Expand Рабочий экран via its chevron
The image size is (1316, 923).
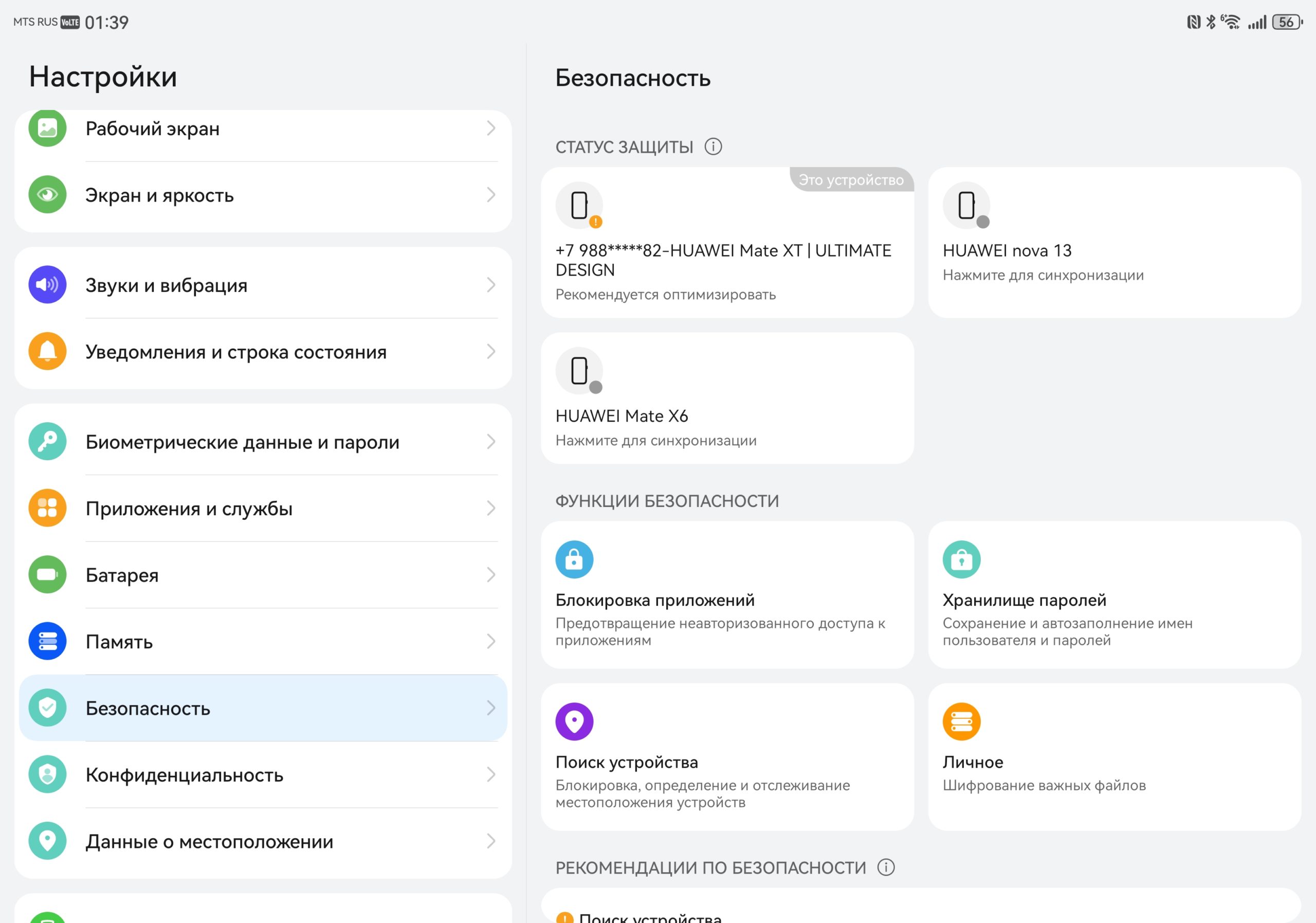tap(491, 128)
